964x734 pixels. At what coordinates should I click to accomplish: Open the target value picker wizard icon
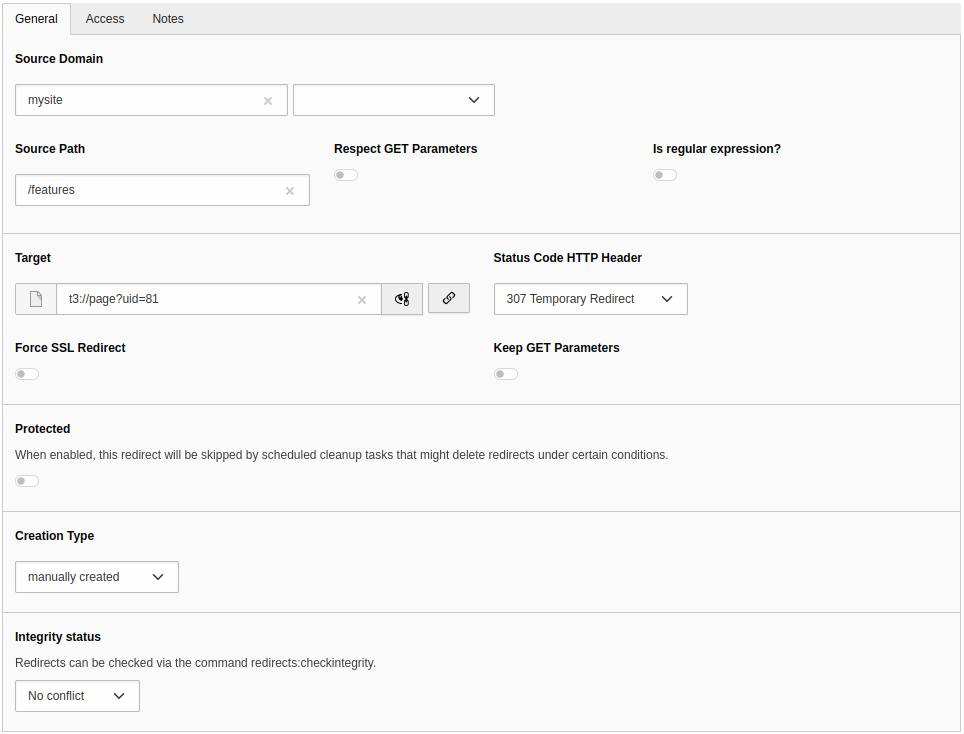(x=402, y=299)
